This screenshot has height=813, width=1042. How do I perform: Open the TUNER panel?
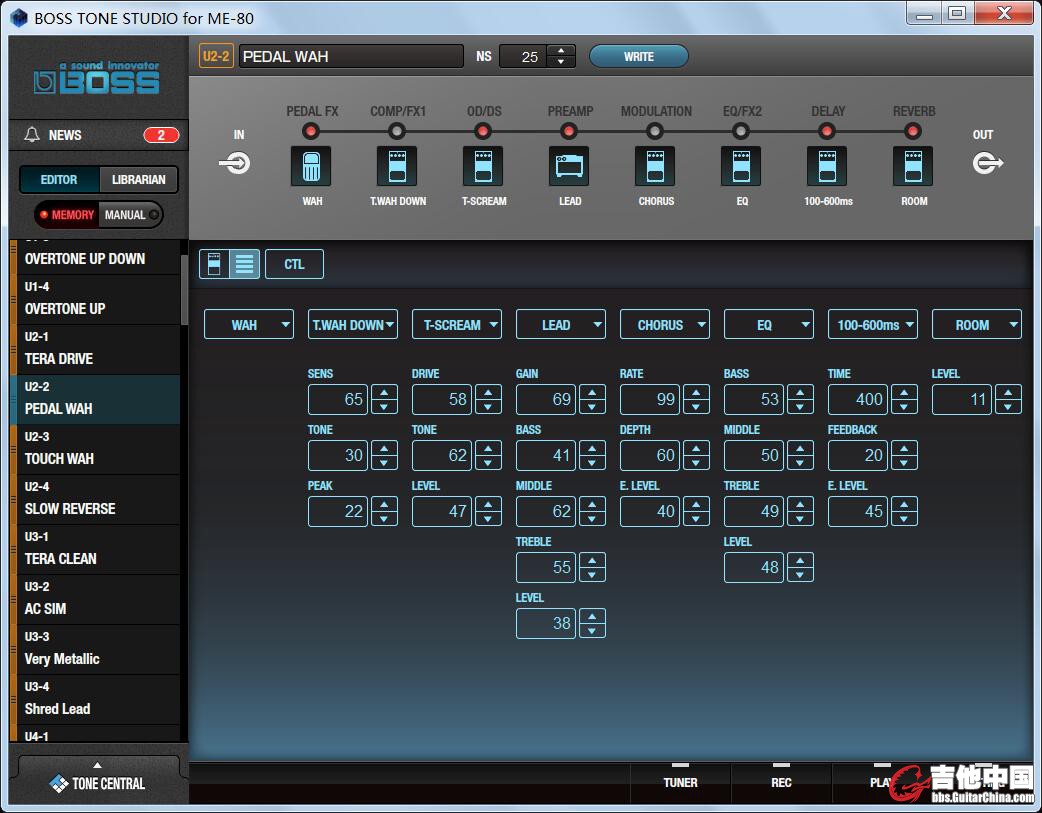tap(680, 782)
